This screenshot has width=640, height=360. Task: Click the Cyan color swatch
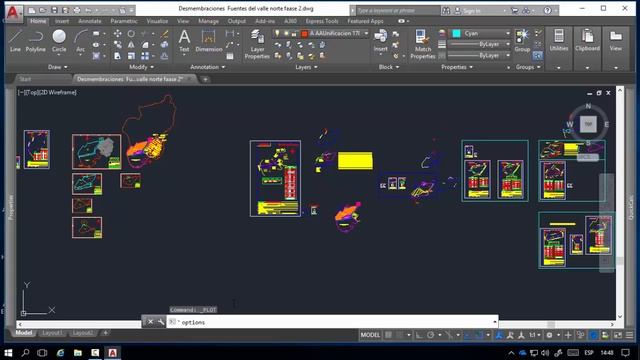coord(456,33)
